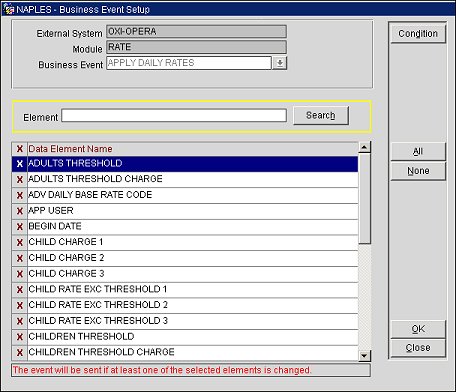
Task: Click the None button
Action: [x=418, y=171]
